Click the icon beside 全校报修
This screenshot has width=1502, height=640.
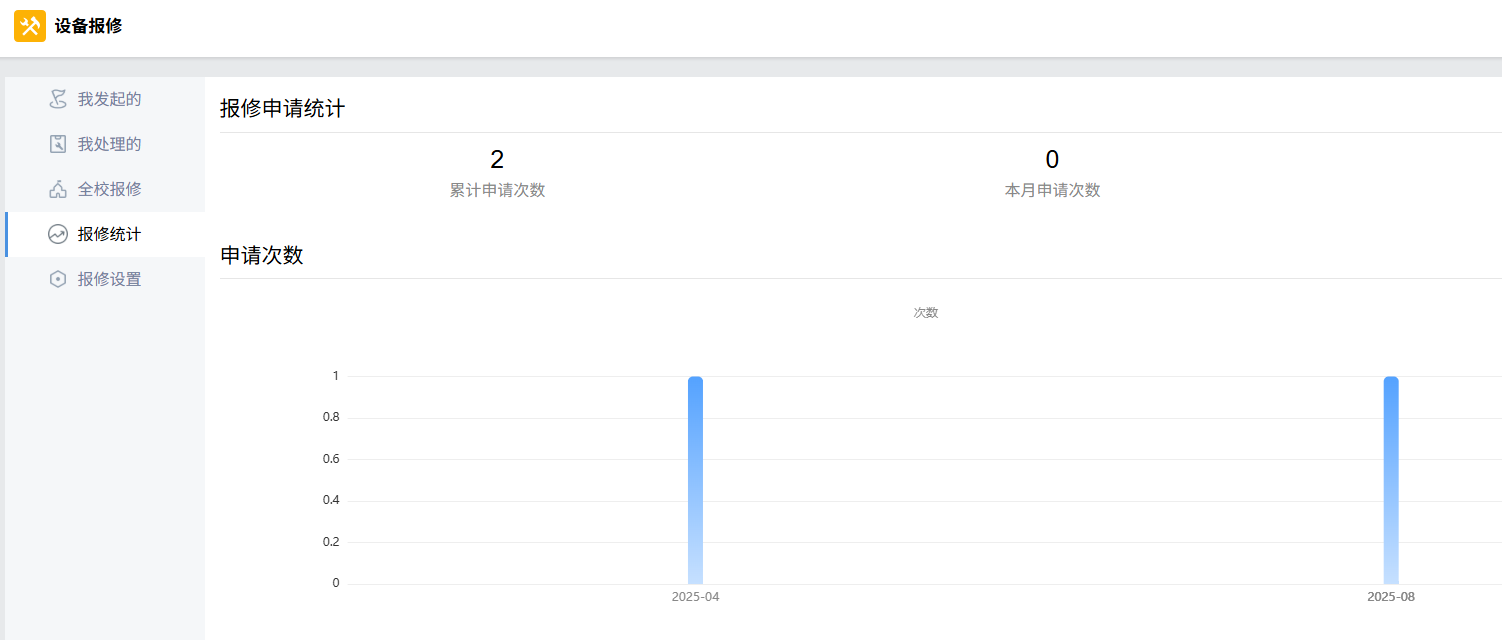pyautogui.click(x=58, y=189)
